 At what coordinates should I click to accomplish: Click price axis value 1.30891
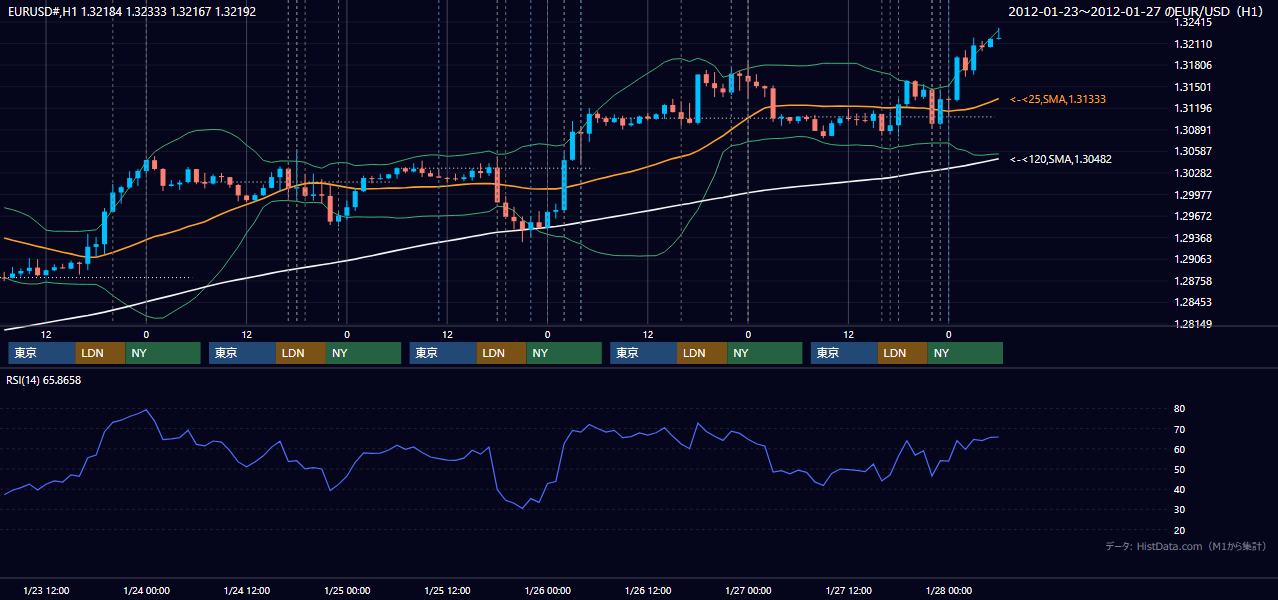(1193, 130)
